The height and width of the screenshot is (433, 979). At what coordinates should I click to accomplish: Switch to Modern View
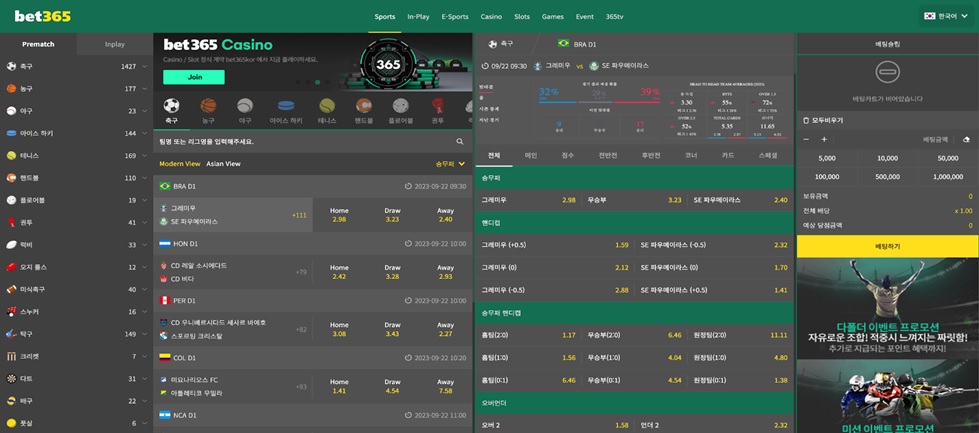(179, 164)
